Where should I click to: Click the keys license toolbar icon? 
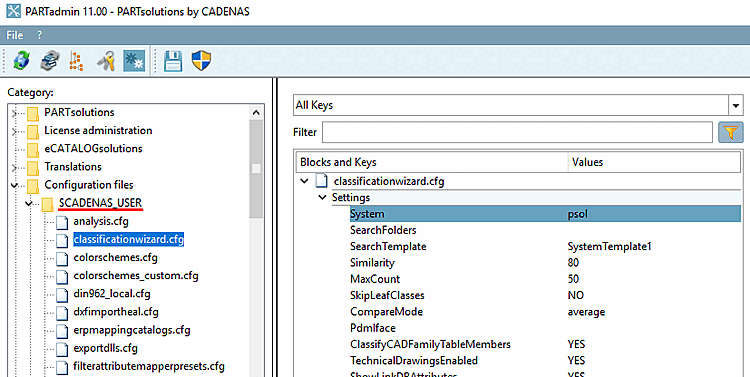click(x=106, y=61)
